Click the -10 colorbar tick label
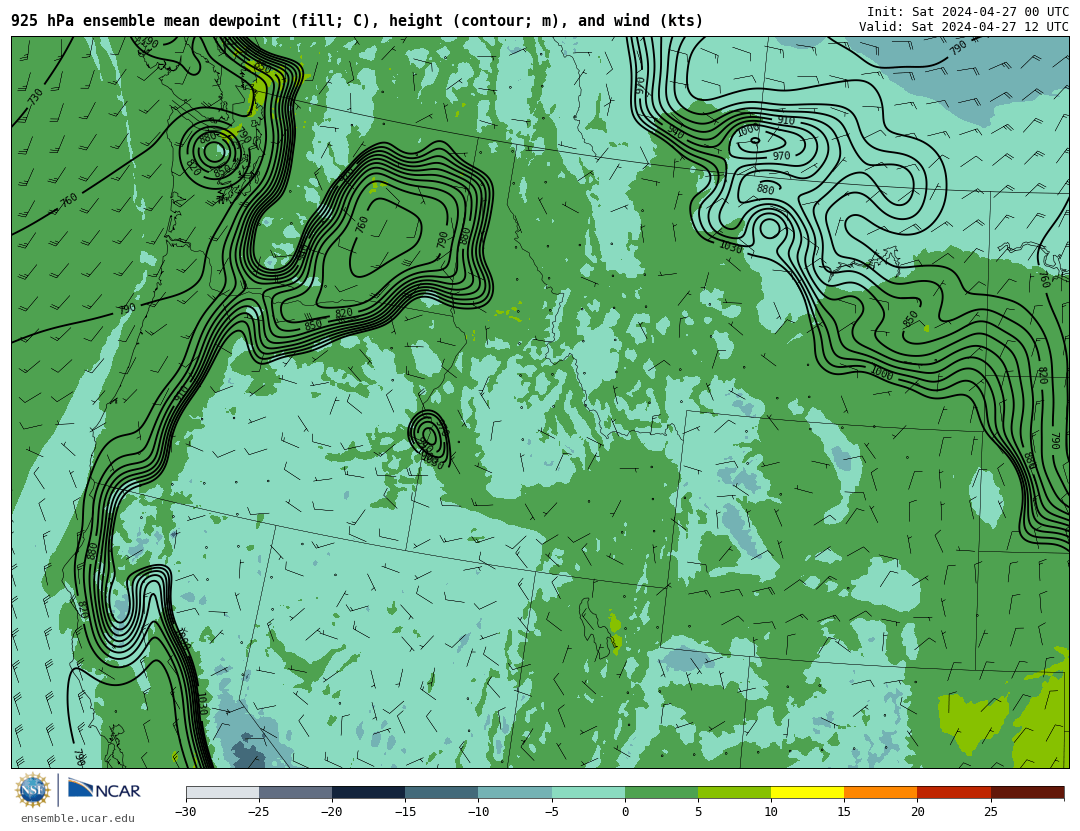 tap(477, 812)
